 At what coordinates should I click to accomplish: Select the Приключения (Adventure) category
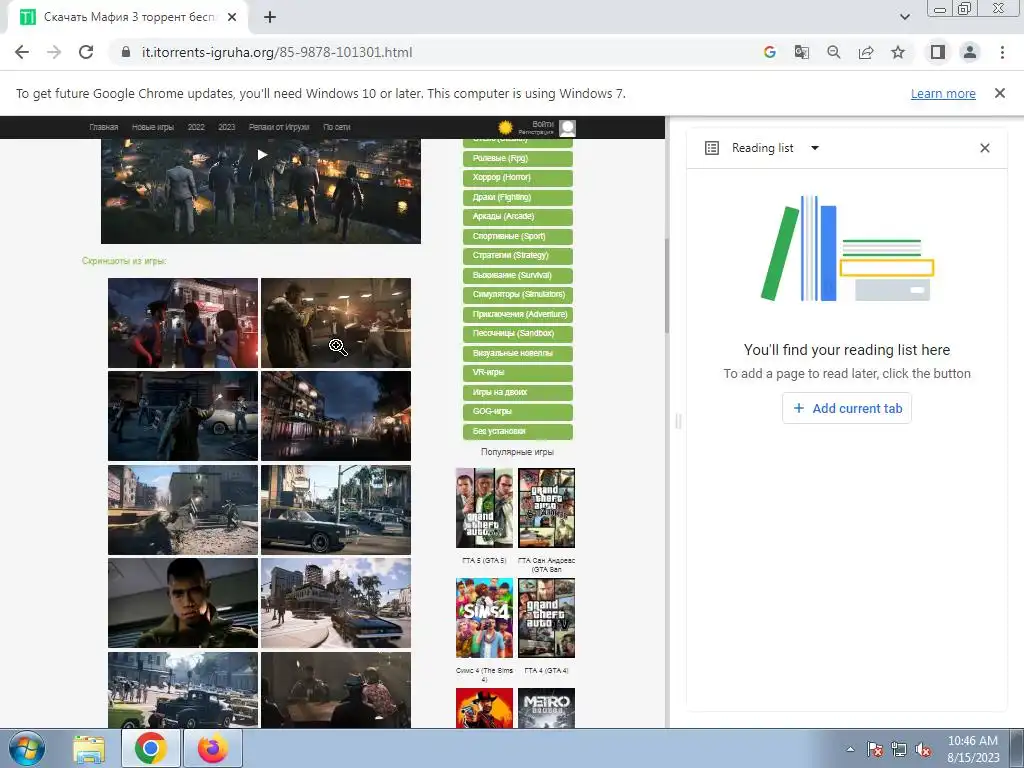coord(518,314)
